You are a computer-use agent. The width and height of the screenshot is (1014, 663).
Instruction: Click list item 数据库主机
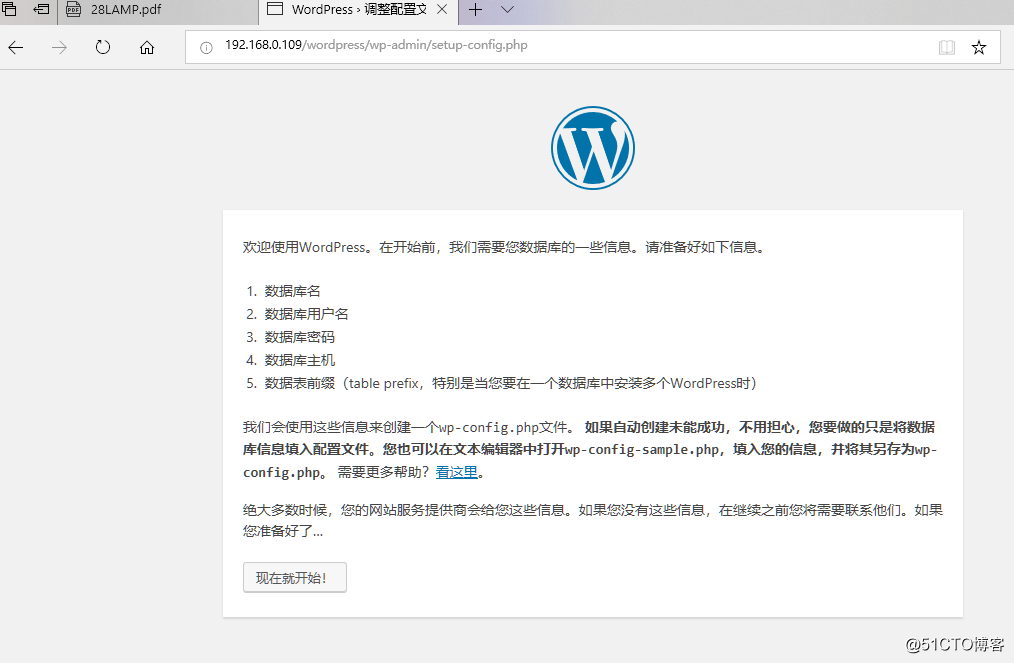tap(299, 360)
